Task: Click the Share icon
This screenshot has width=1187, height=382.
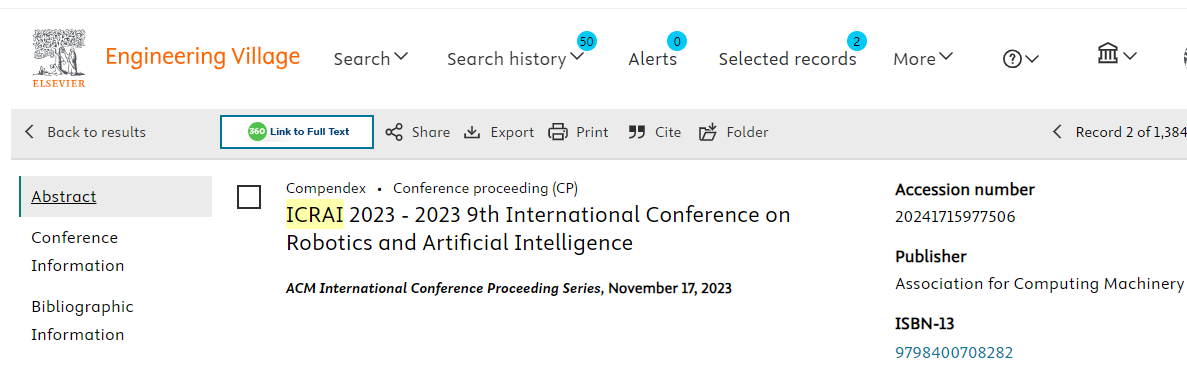Action: tap(394, 132)
